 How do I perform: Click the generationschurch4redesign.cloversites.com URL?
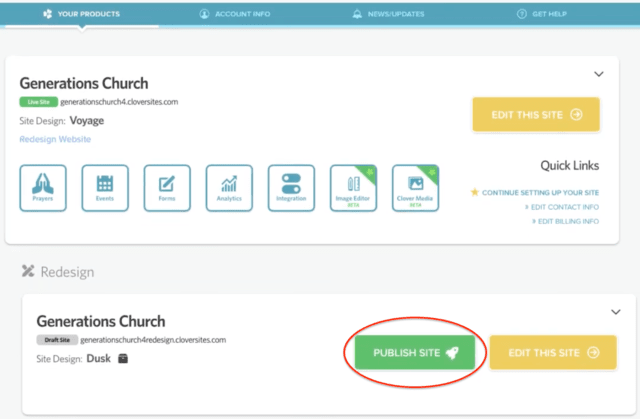pyautogui.click(x=153, y=340)
